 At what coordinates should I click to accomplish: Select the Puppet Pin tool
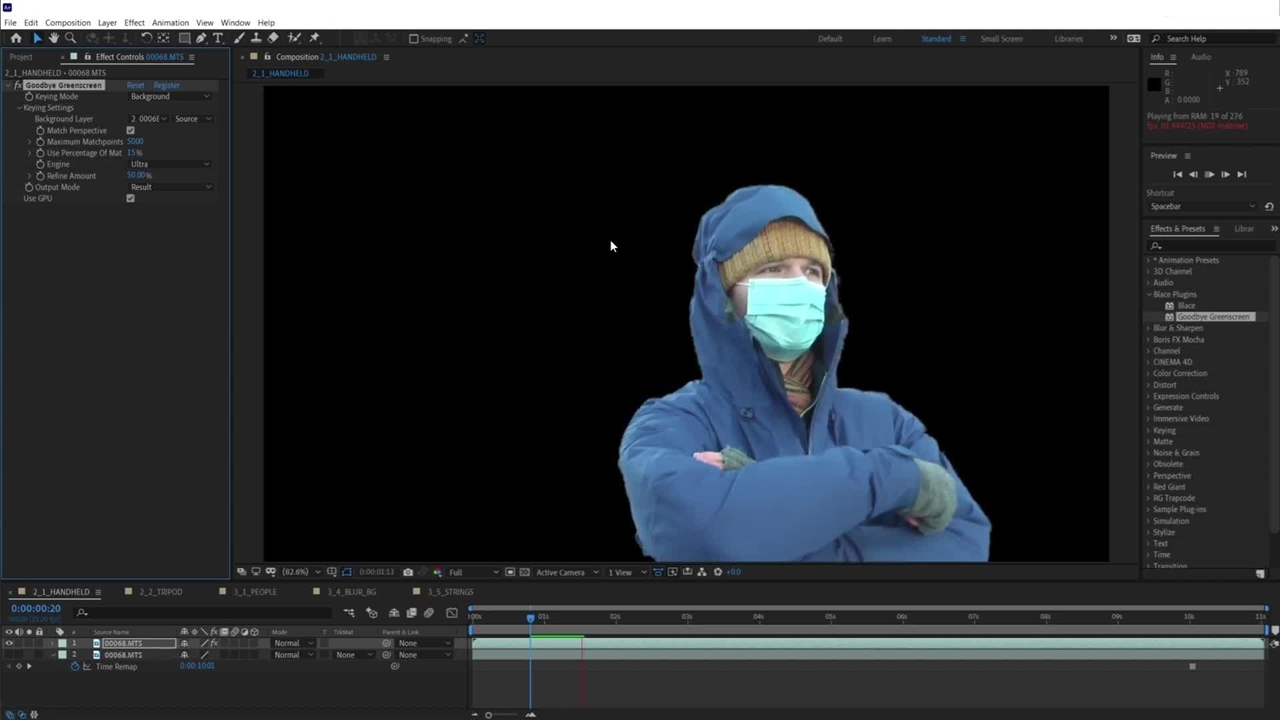pyautogui.click(x=314, y=38)
